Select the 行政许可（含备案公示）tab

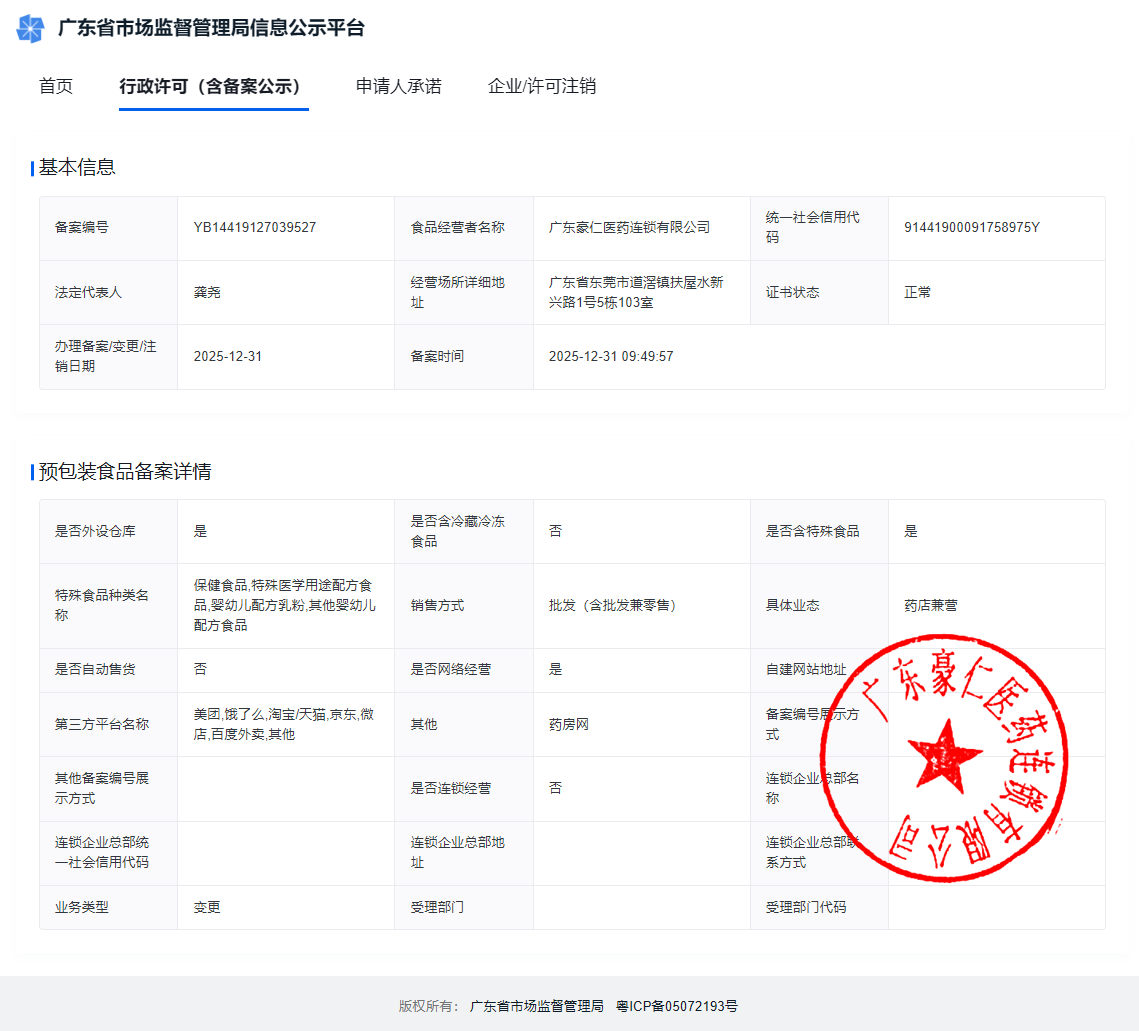tap(214, 86)
